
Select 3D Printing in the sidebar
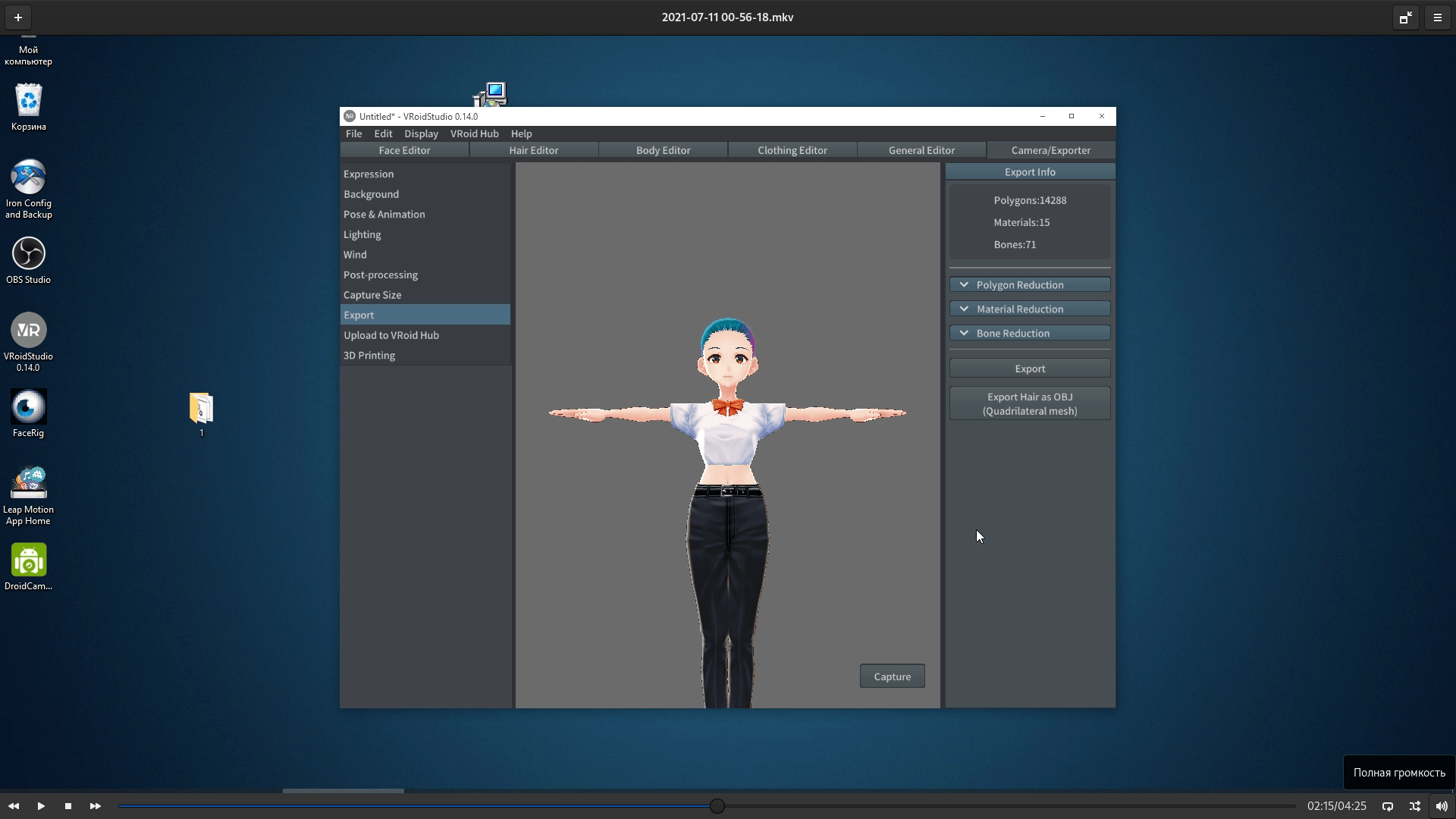pos(425,355)
